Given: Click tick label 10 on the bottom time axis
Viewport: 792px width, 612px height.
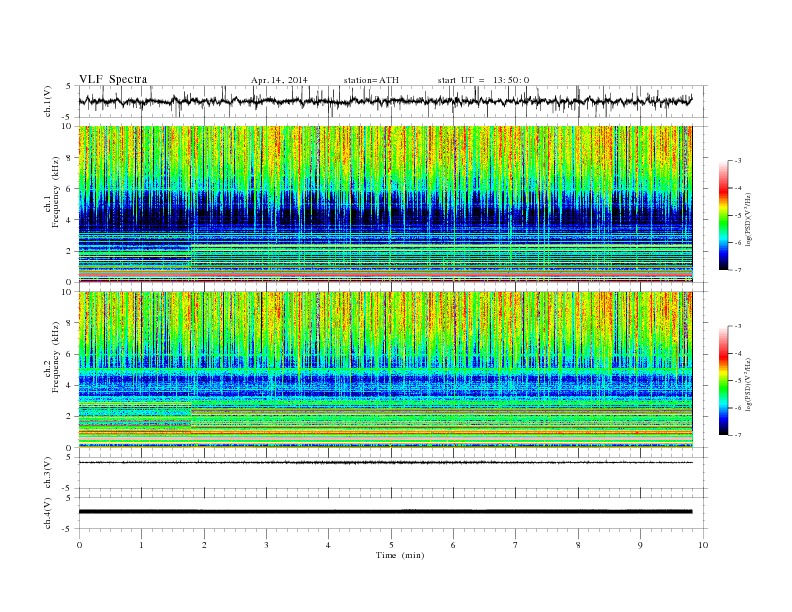Looking at the screenshot, I should coord(703,545).
